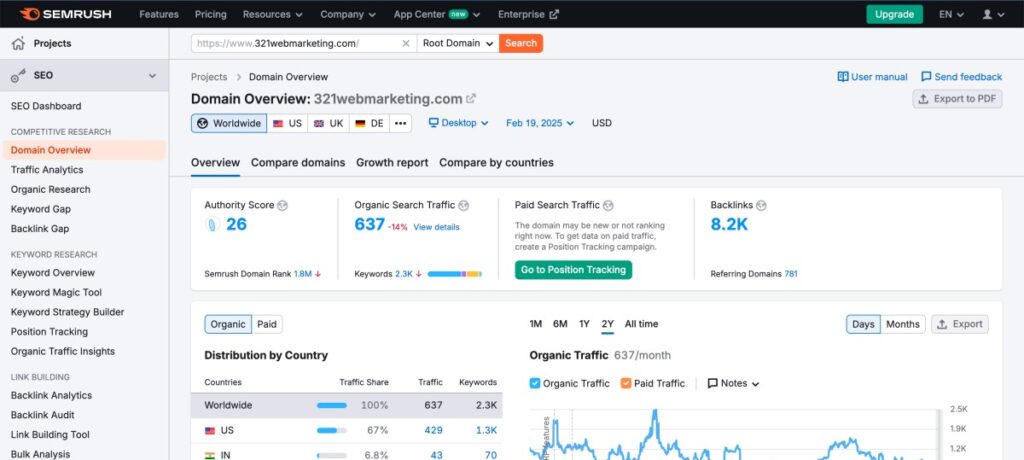Click the Worldwide traffic share bar
1024x460 pixels.
[x=332, y=406]
